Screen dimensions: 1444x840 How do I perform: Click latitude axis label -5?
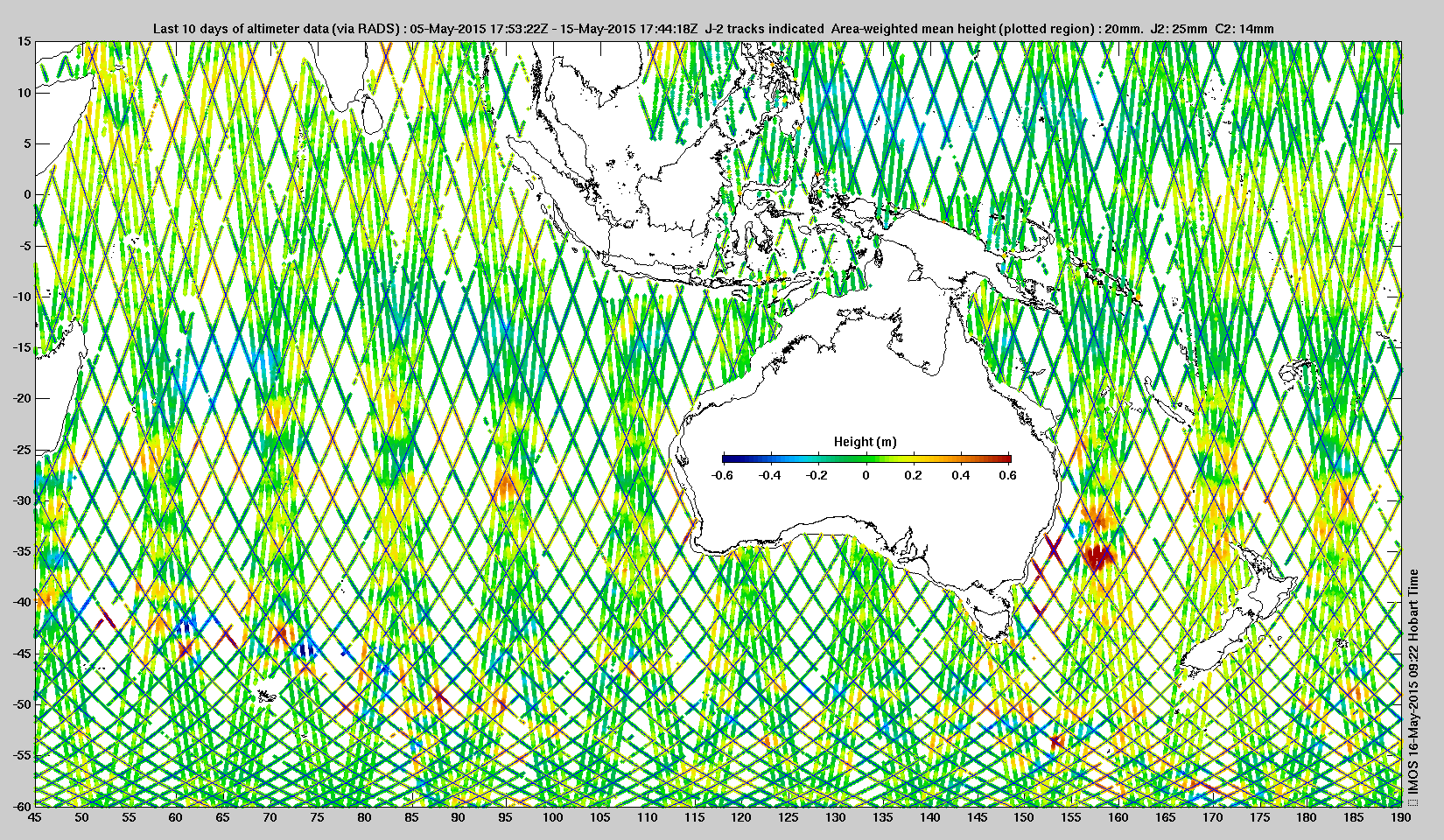click(25, 245)
